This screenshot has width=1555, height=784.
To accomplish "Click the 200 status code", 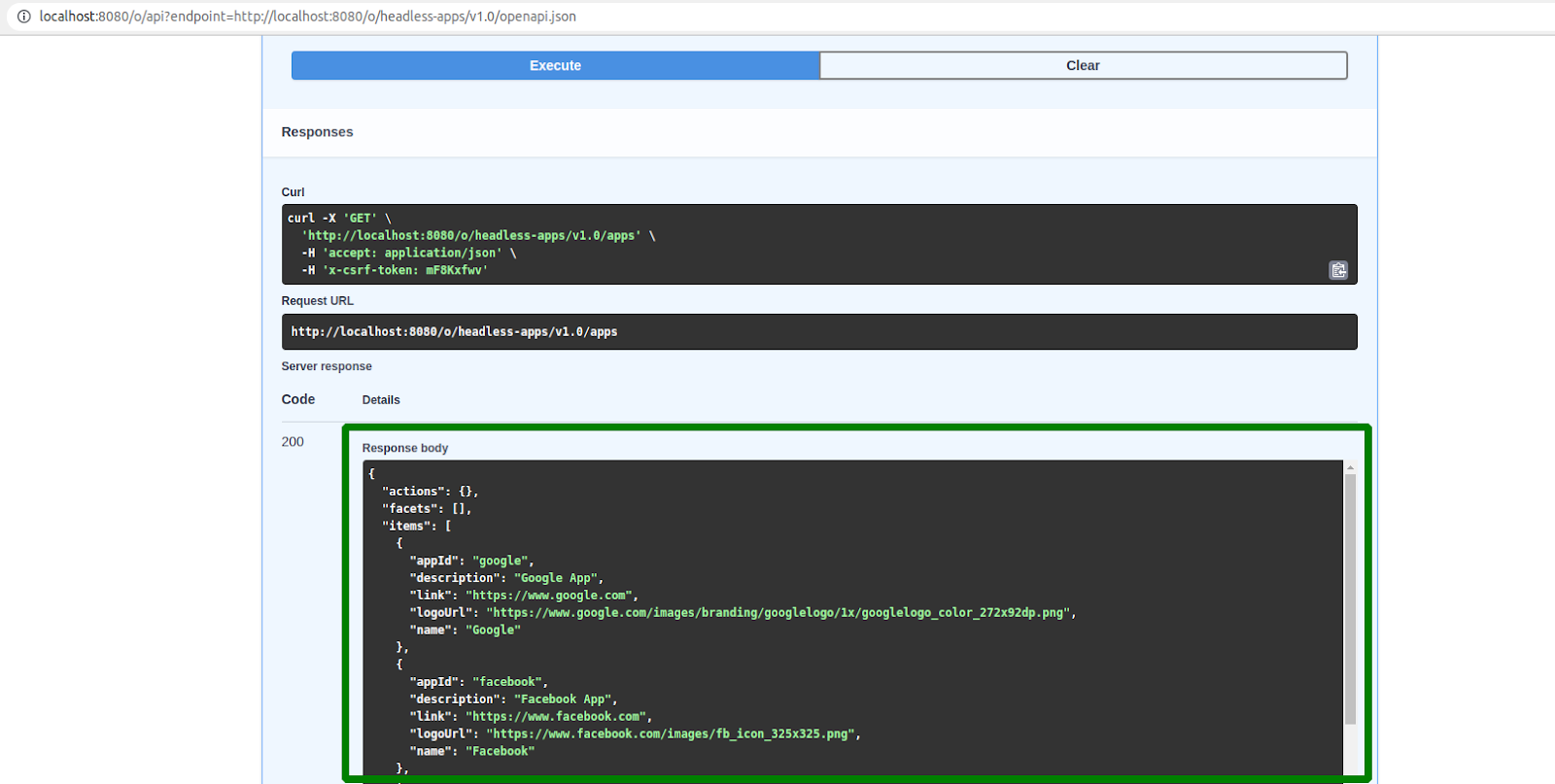I will point(293,442).
